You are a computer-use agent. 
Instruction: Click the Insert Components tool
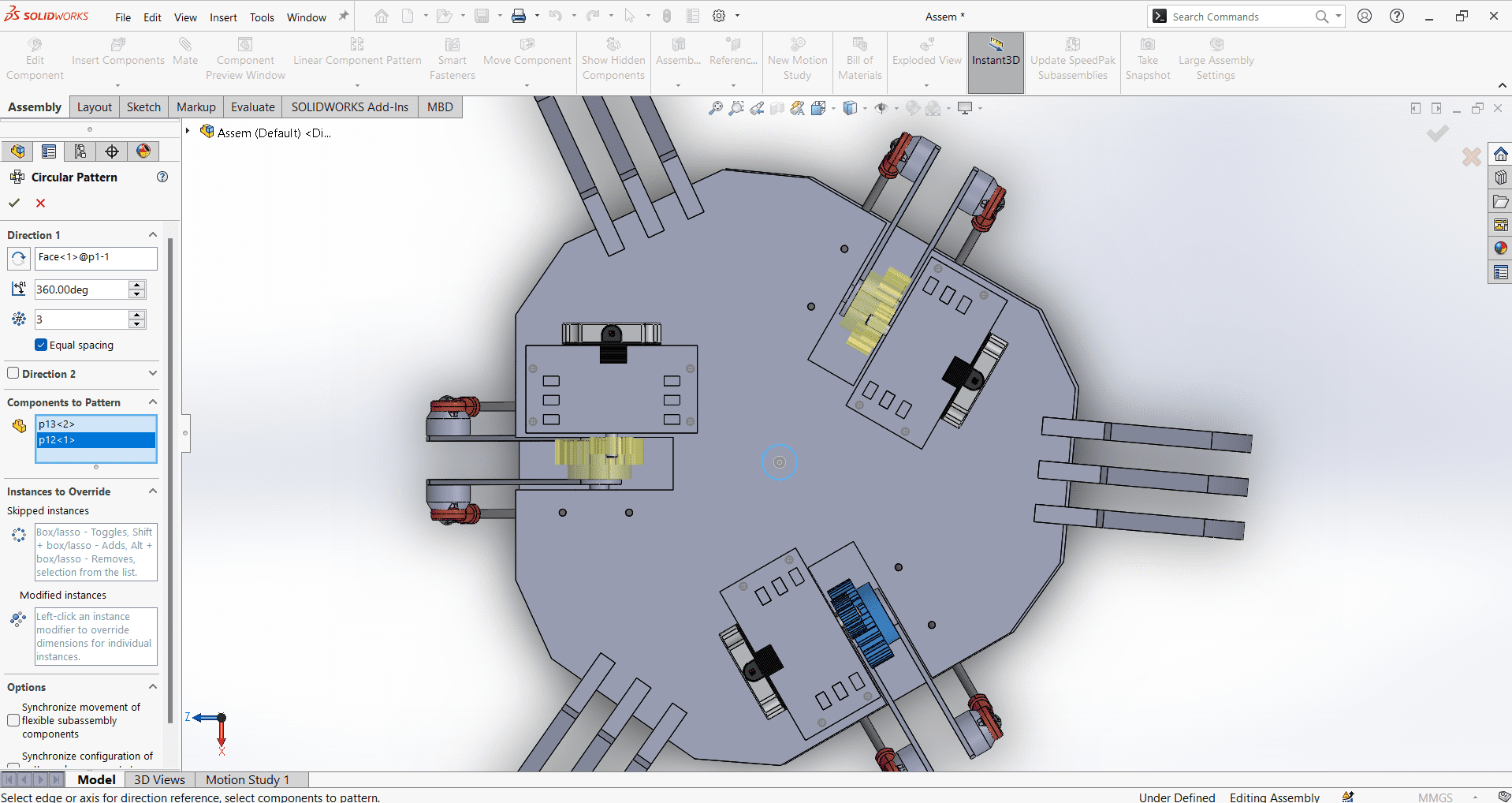(x=118, y=52)
